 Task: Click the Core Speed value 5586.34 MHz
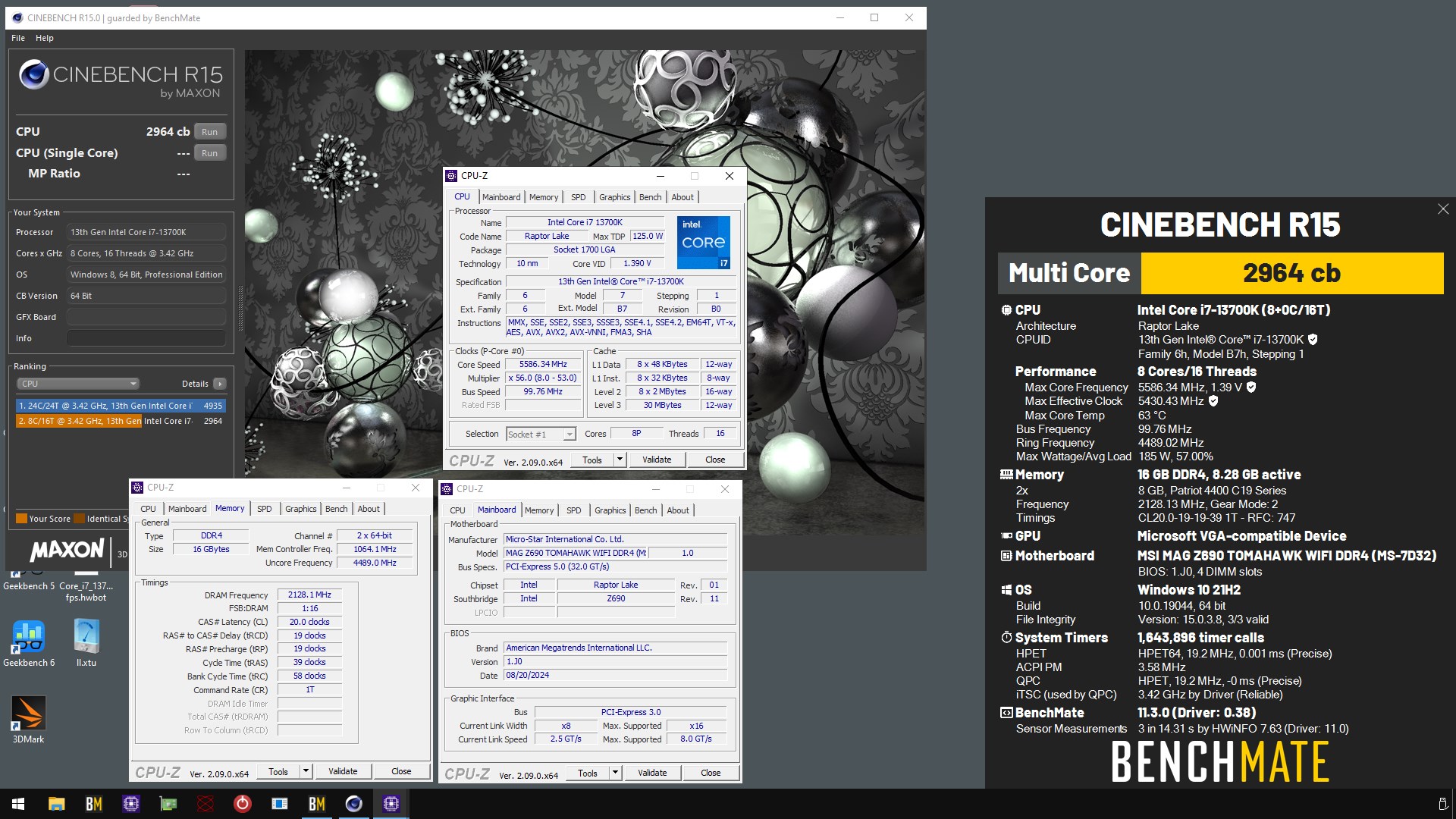[543, 365]
